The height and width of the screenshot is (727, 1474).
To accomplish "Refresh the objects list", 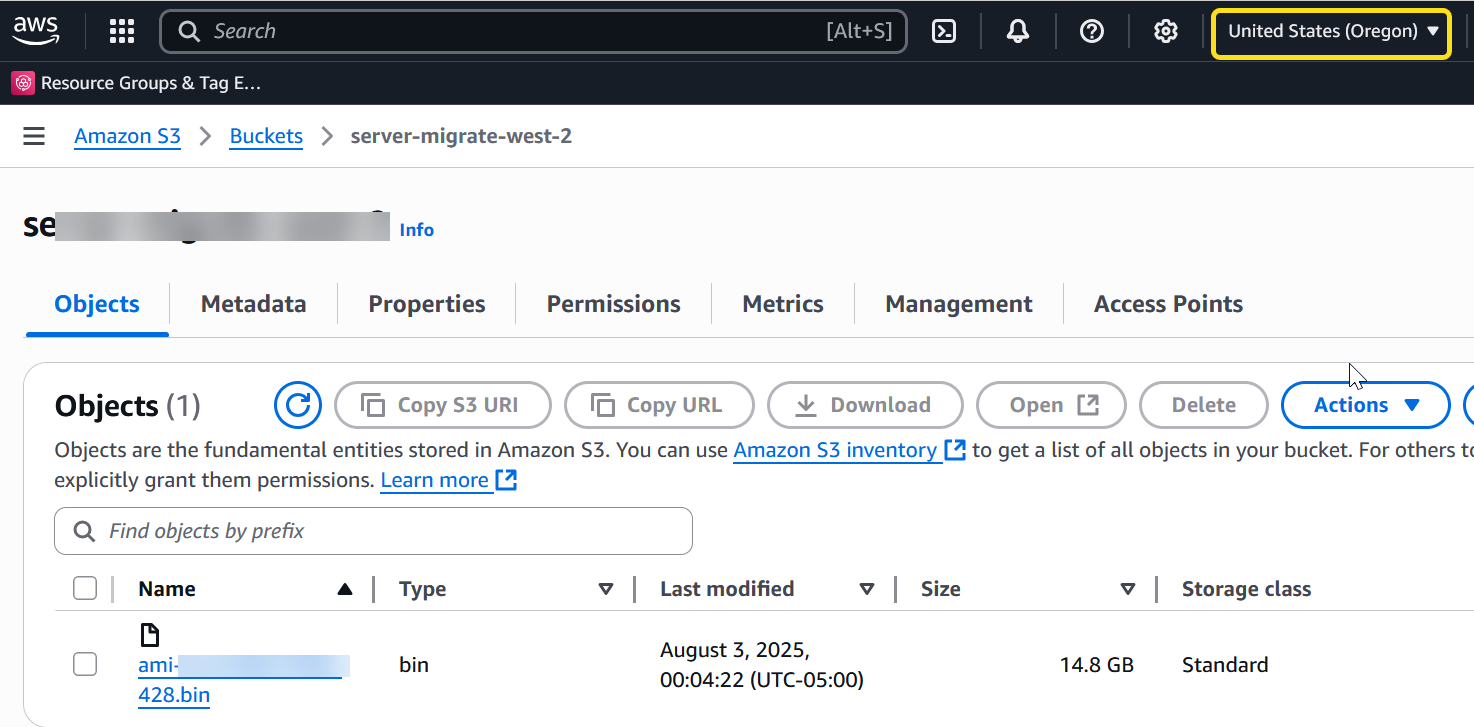I will [297, 405].
